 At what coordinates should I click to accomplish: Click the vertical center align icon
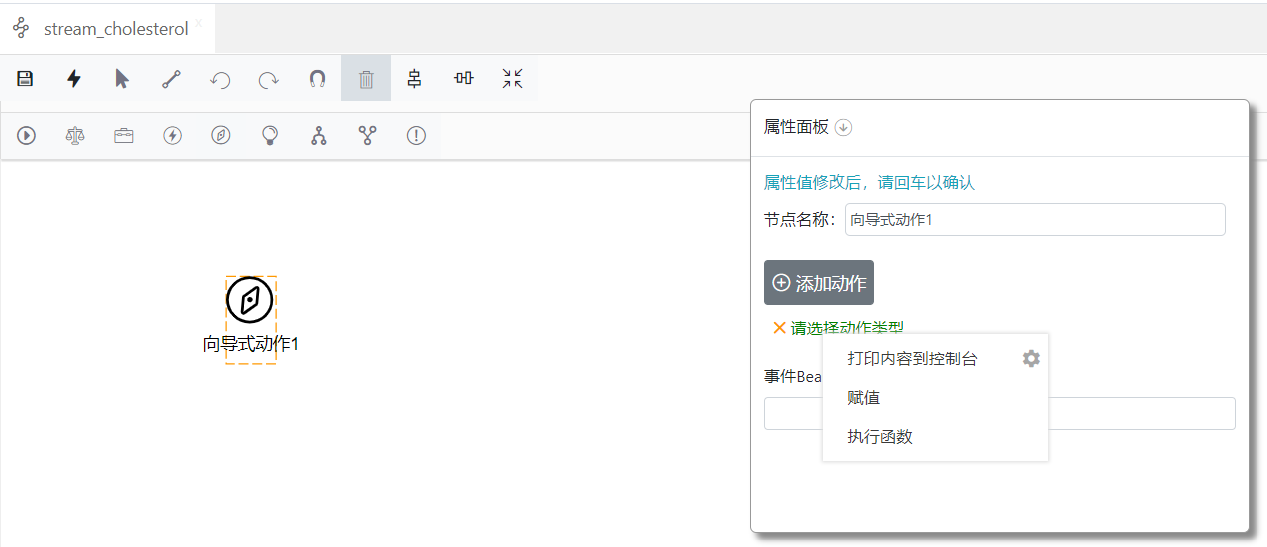click(x=414, y=79)
